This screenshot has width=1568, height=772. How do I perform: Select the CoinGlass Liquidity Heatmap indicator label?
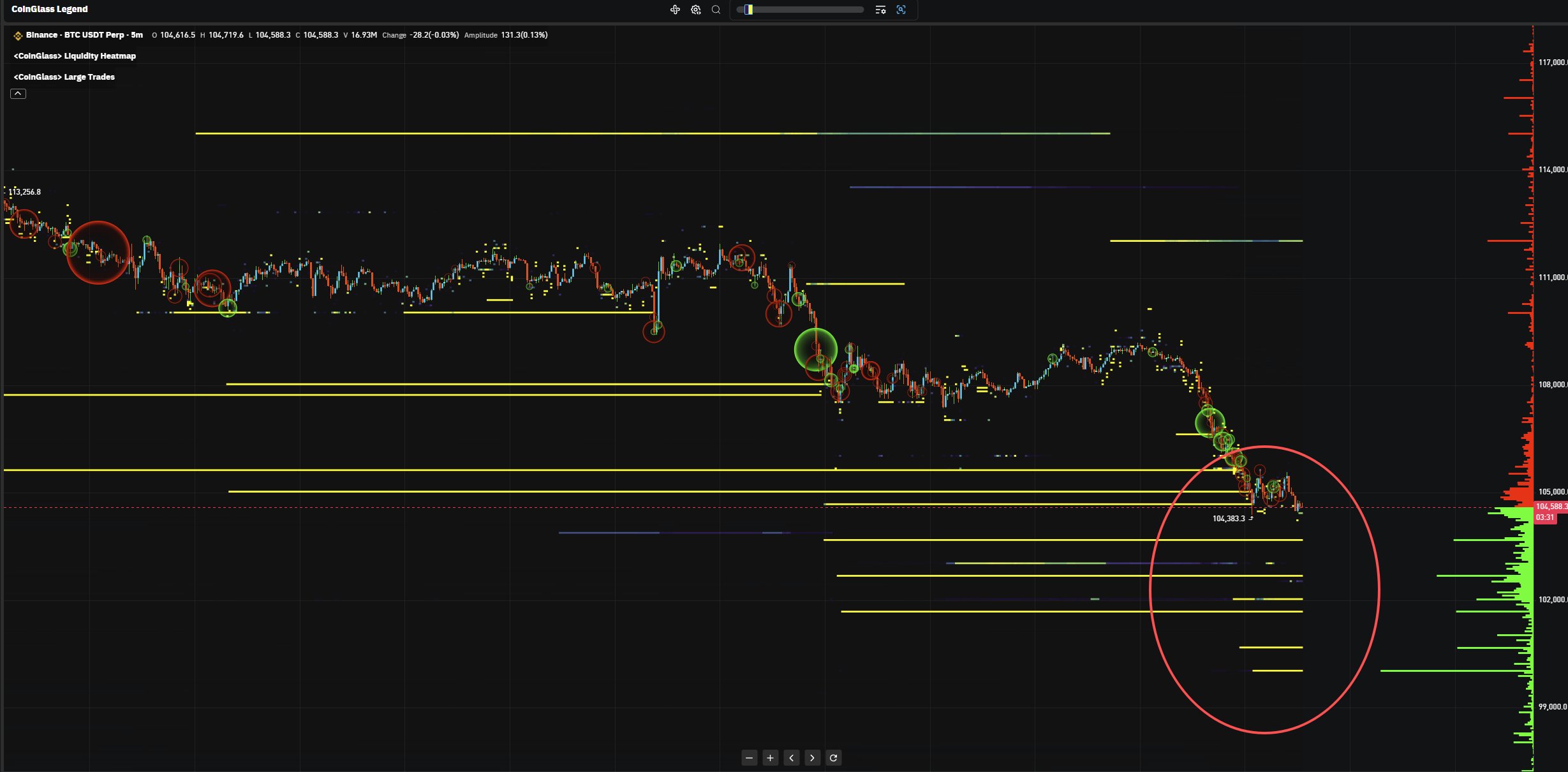click(x=75, y=56)
